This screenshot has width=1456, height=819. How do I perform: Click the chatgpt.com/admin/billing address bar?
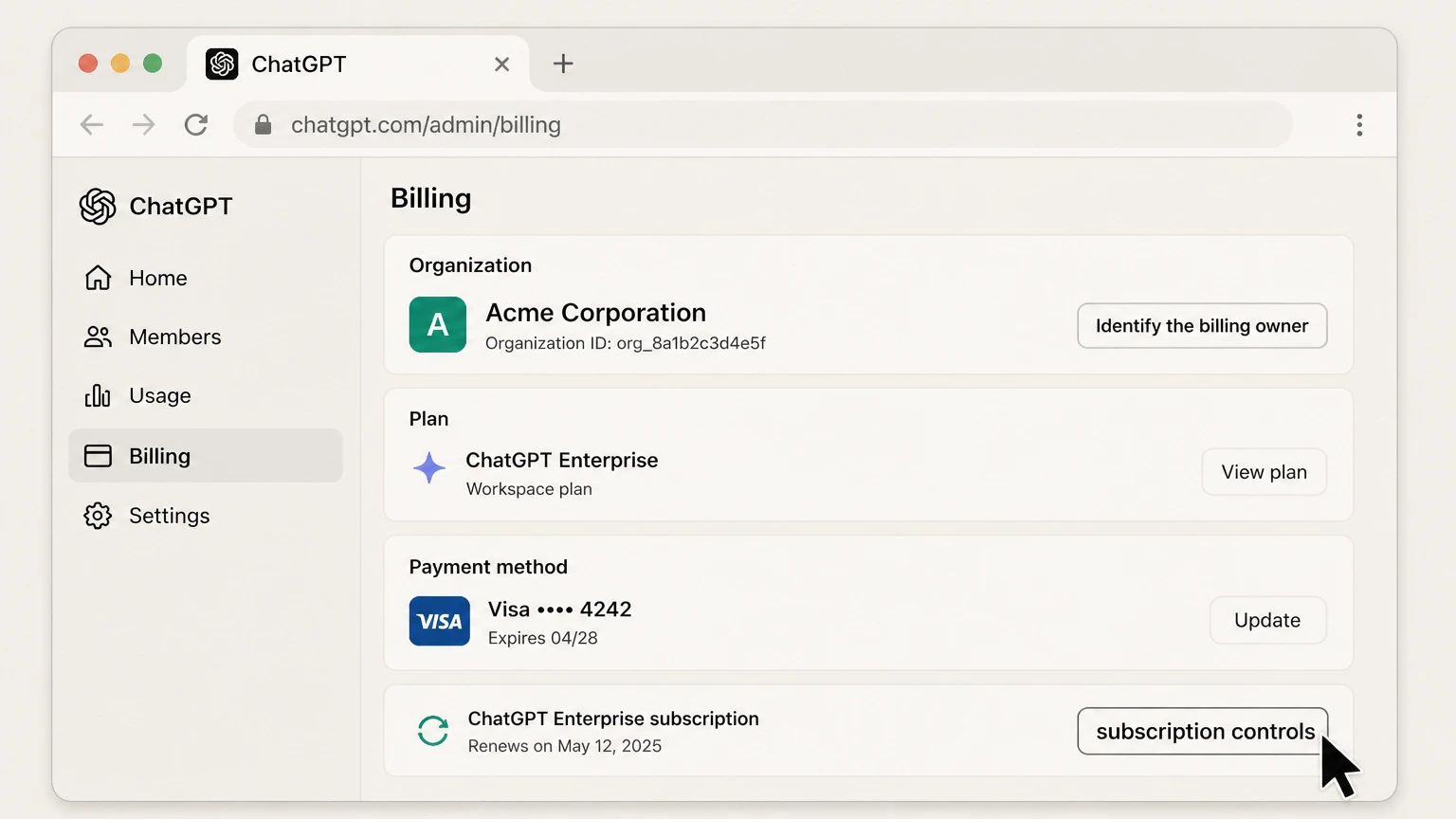[763, 125]
